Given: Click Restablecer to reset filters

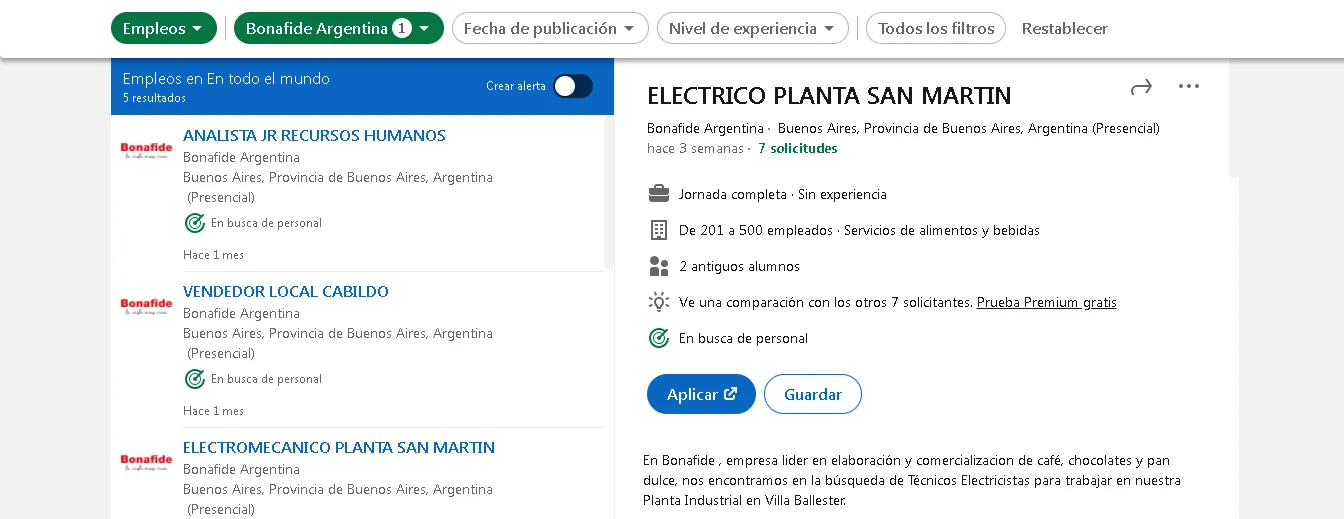Looking at the screenshot, I should [1064, 28].
